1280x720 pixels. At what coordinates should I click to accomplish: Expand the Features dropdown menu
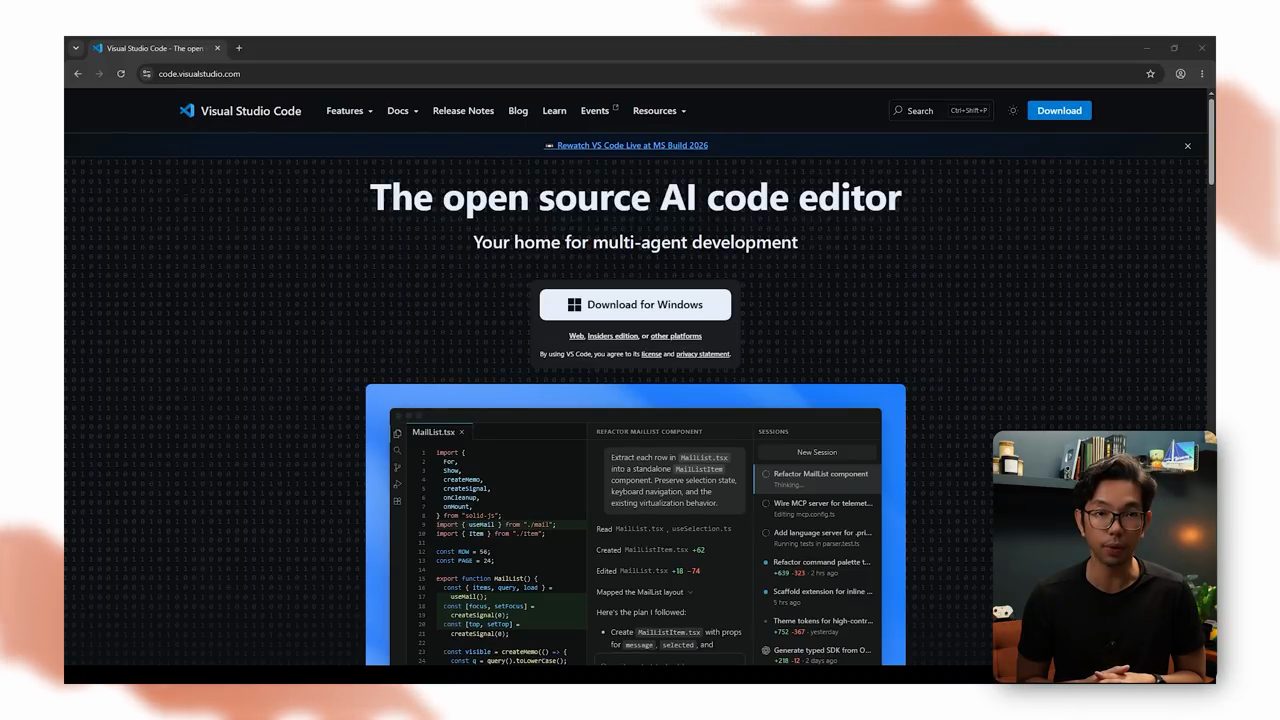[x=349, y=111]
